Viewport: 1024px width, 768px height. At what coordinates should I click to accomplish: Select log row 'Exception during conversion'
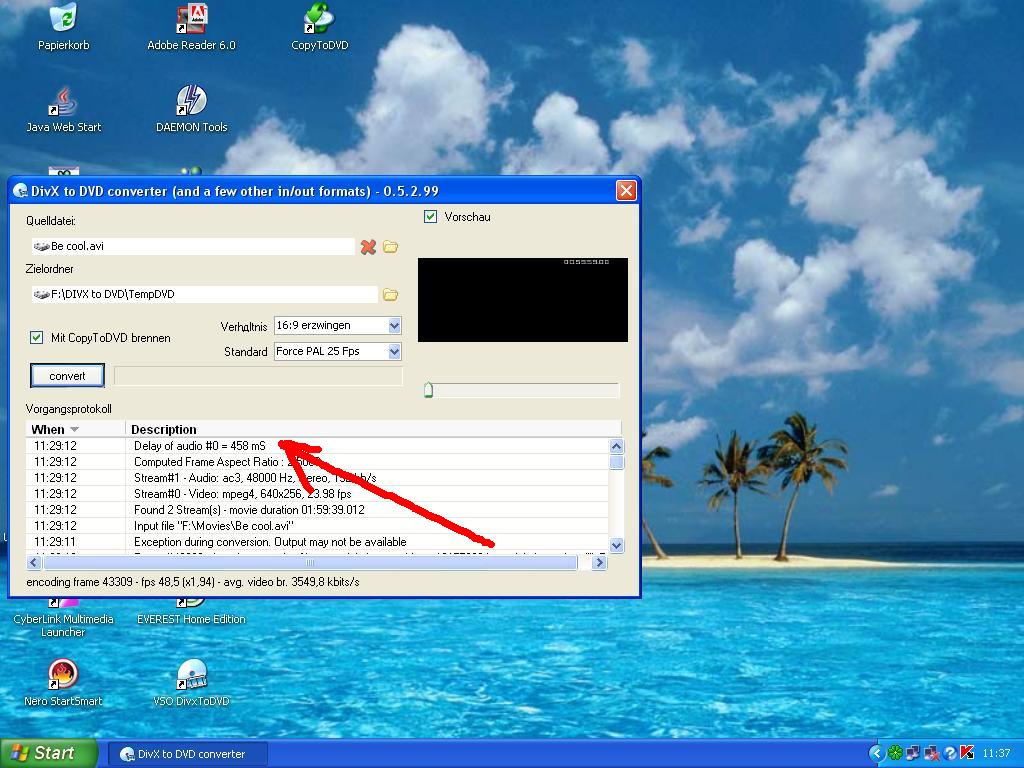(317, 542)
